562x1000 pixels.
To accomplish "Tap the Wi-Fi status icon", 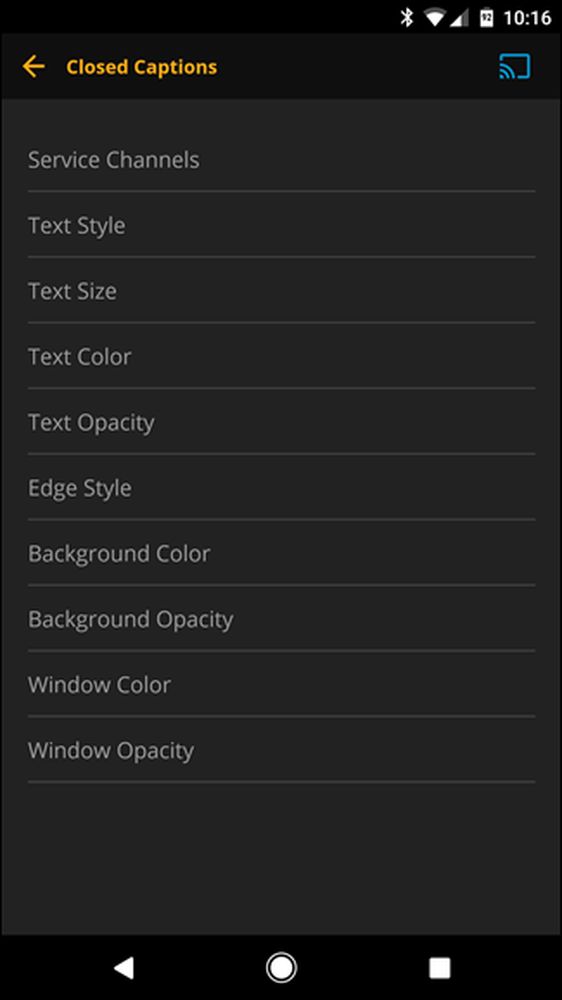I will click(435, 17).
